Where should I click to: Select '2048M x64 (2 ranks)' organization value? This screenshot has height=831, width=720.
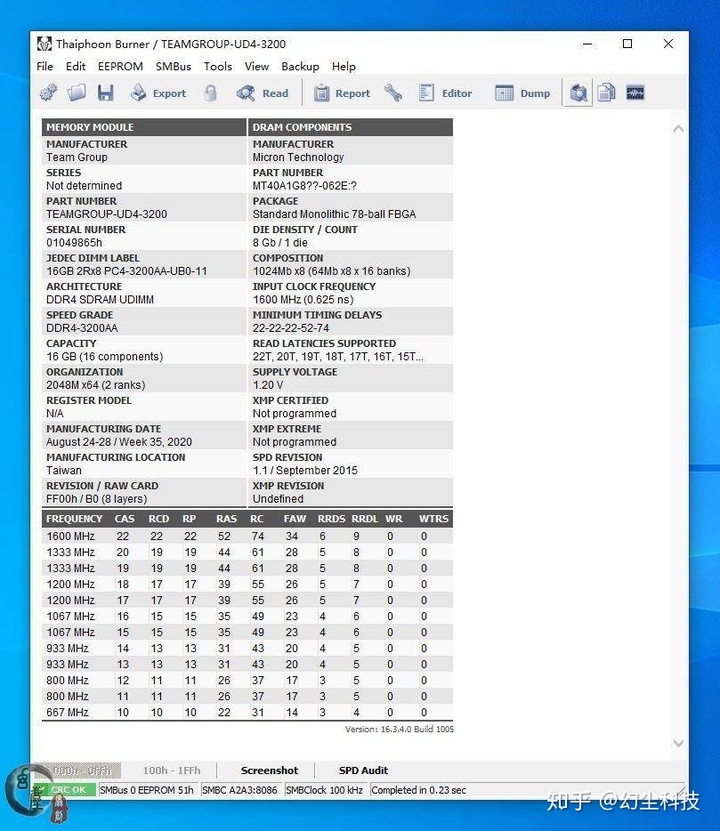click(x=95, y=385)
